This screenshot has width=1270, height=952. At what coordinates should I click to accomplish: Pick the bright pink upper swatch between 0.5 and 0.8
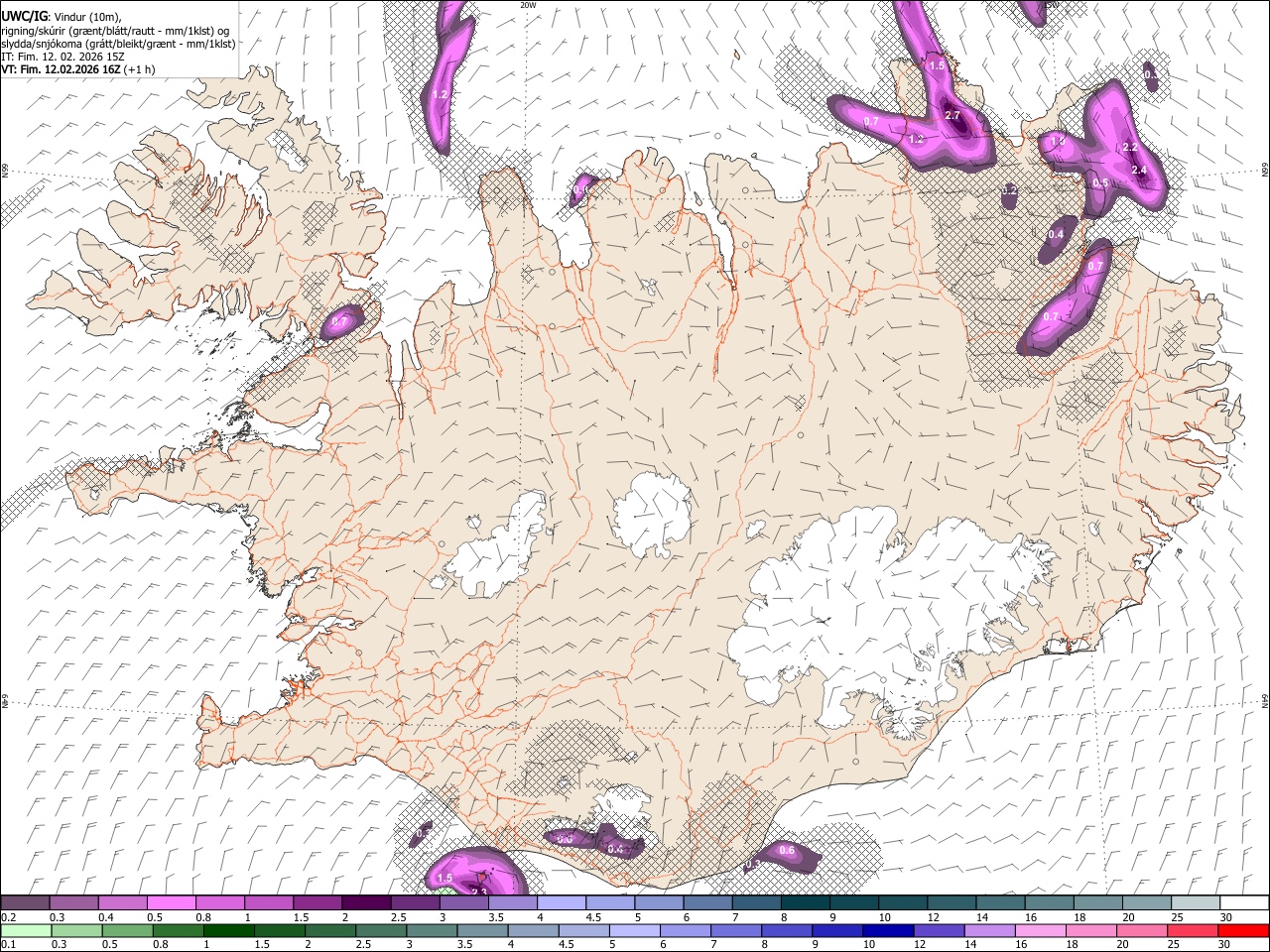point(171,903)
